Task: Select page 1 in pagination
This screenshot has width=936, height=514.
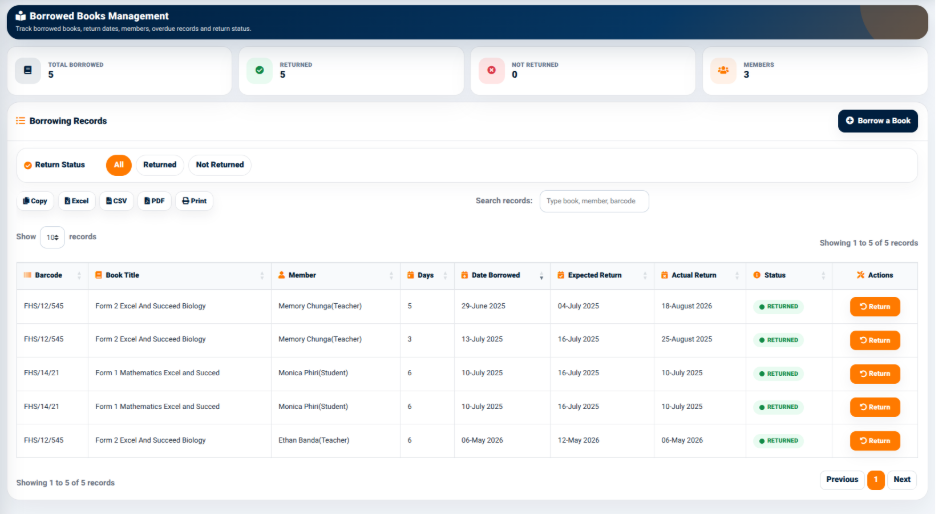Action: (x=876, y=479)
